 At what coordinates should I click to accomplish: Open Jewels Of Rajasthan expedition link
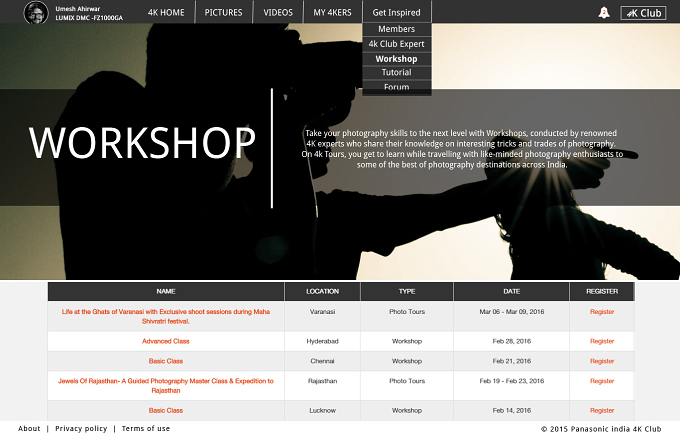[x=166, y=386]
